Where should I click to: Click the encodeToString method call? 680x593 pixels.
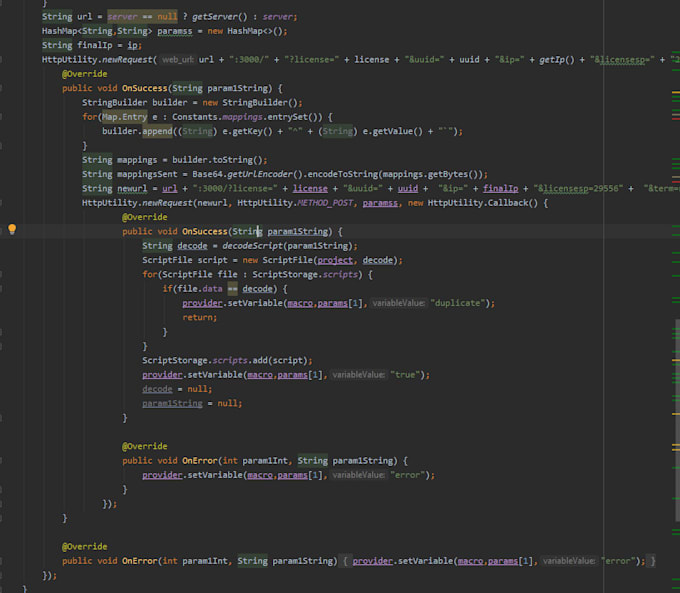[343, 174]
